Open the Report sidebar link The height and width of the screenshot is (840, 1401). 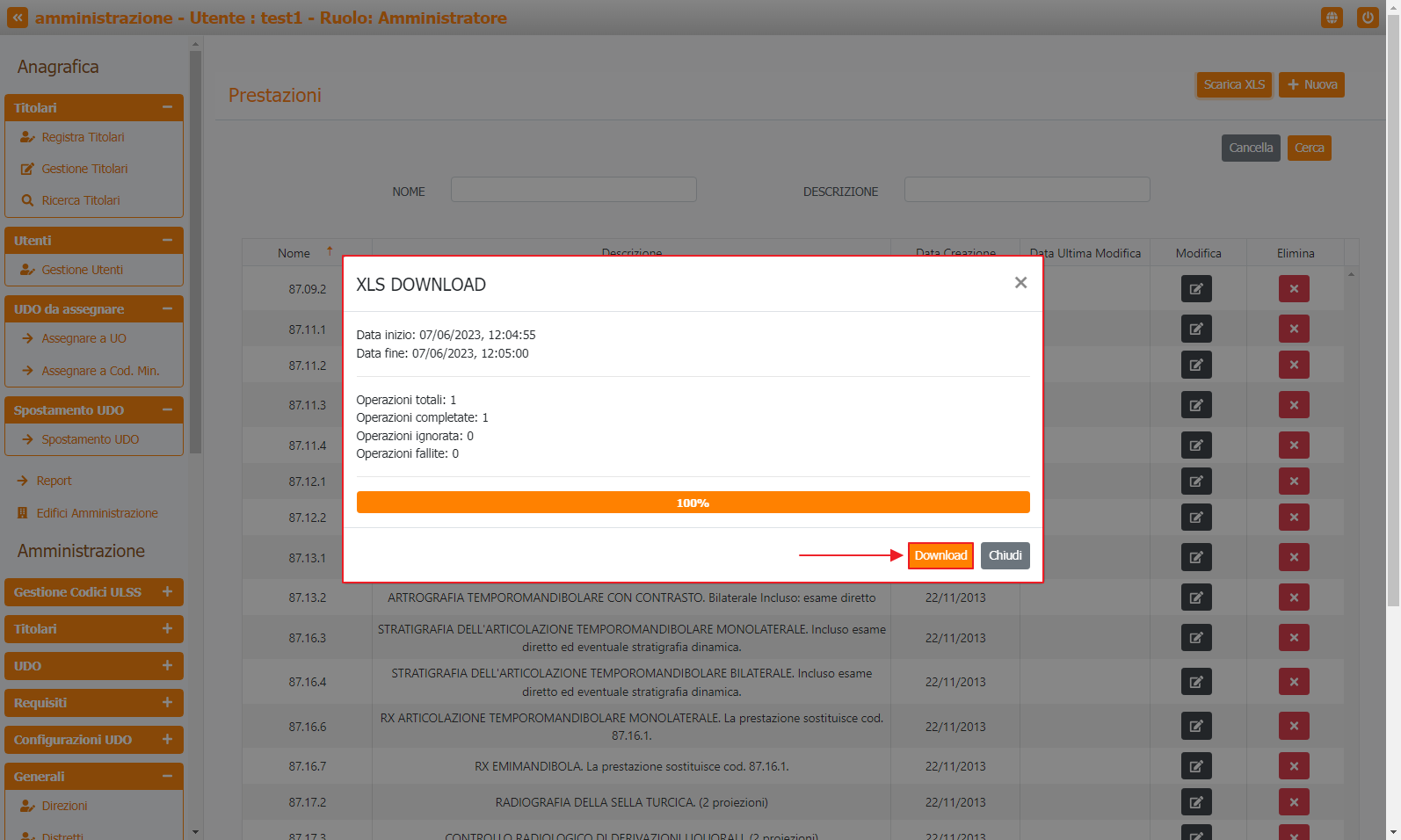coord(54,481)
